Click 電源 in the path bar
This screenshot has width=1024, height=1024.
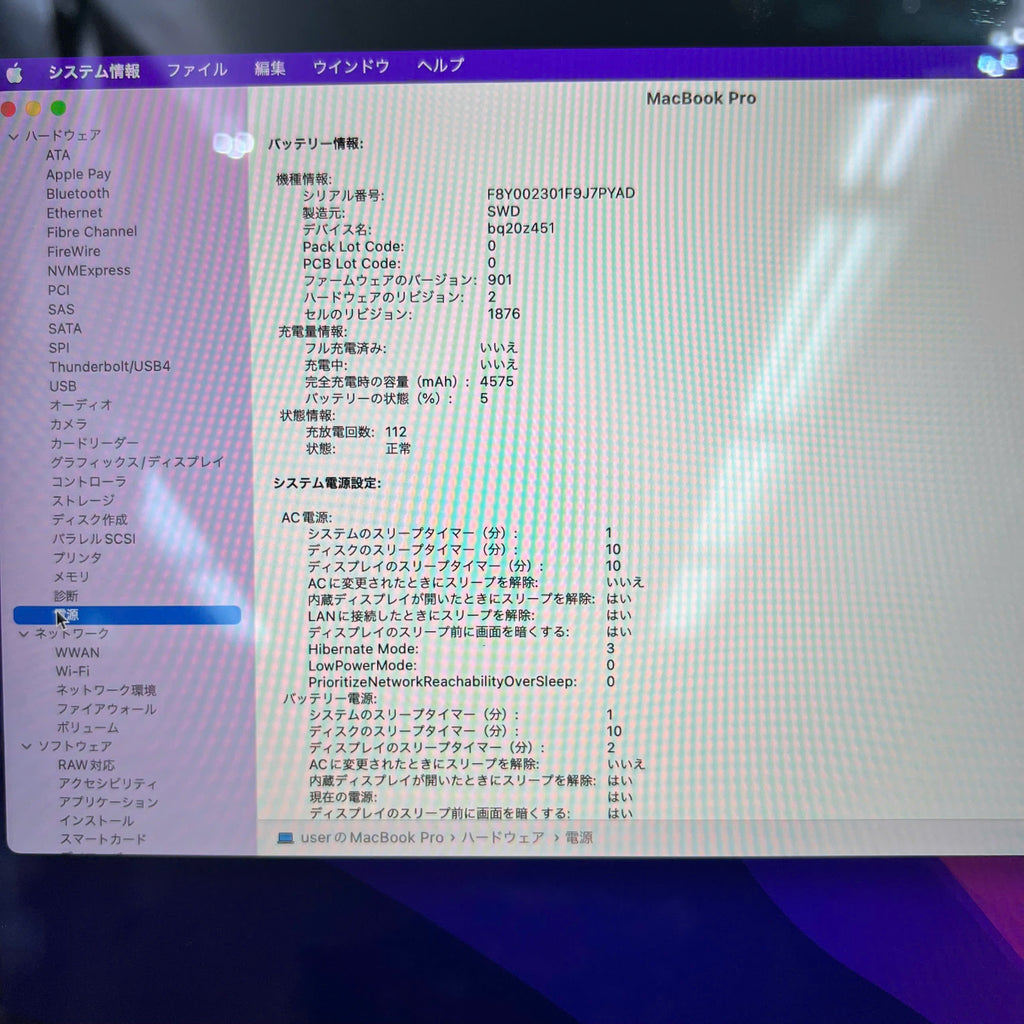tap(579, 838)
